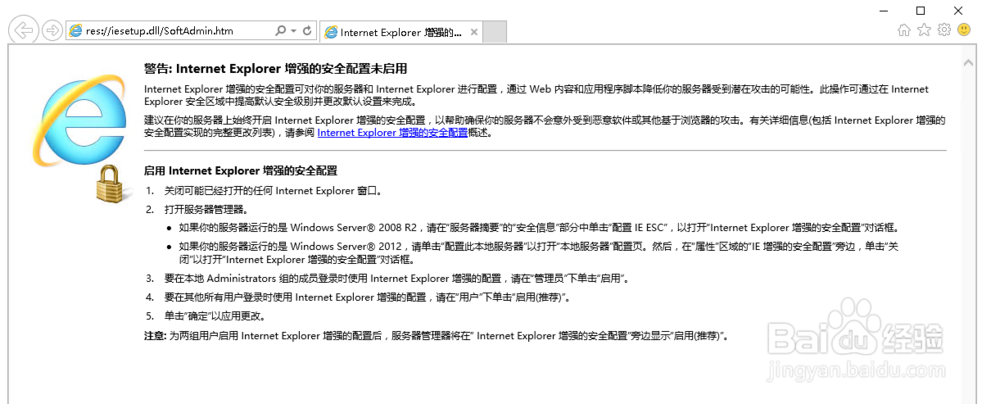Image resolution: width=1000 pixels, height=404 pixels.
Task: Click step 1 text 关闭可能已经打开的任何 Internet Explorer 窗口
Action: [x=273, y=190]
